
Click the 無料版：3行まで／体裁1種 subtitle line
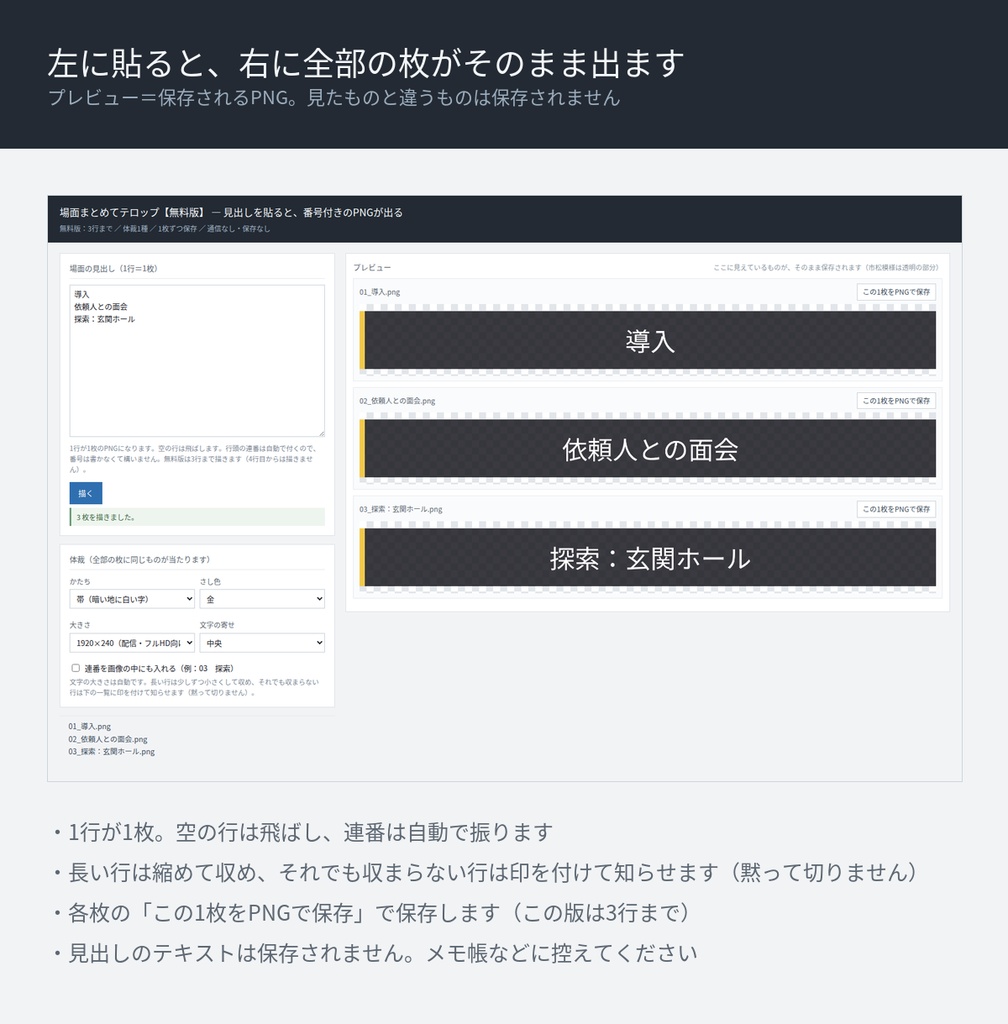point(165,229)
